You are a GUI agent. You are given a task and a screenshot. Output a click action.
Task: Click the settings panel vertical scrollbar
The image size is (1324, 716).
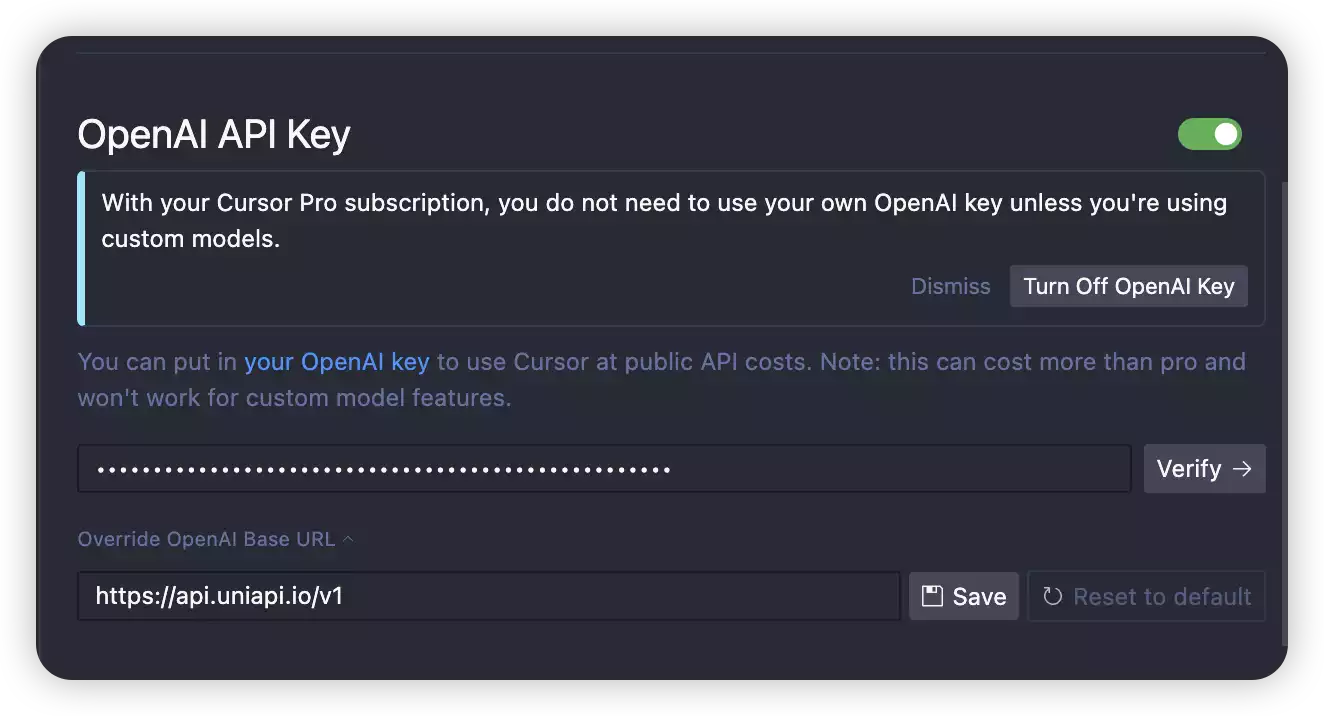(x=1284, y=400)
